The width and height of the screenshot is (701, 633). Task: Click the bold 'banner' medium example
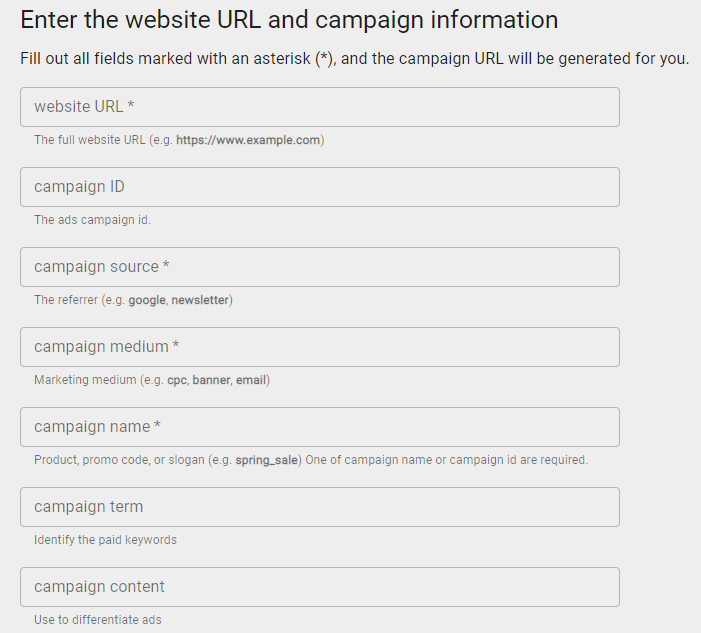211,380
